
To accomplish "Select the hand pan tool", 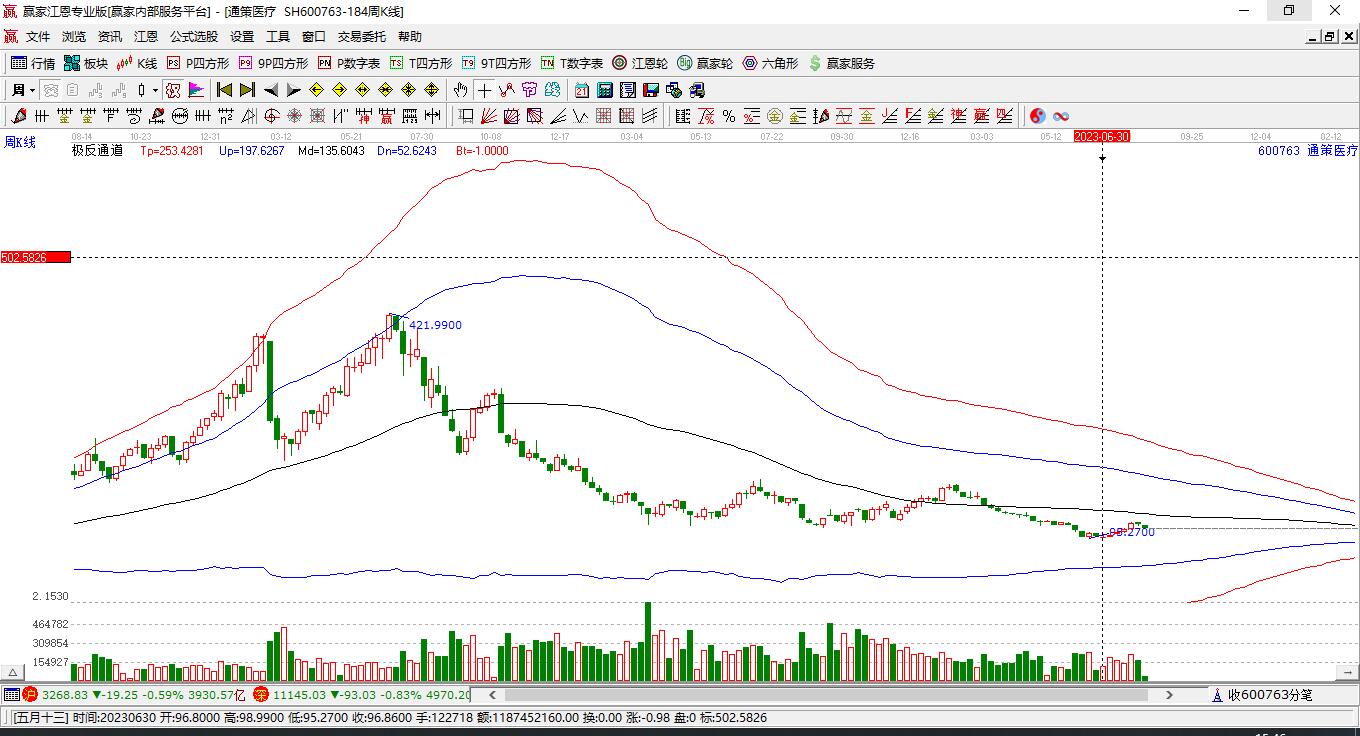I will point(460,90).
